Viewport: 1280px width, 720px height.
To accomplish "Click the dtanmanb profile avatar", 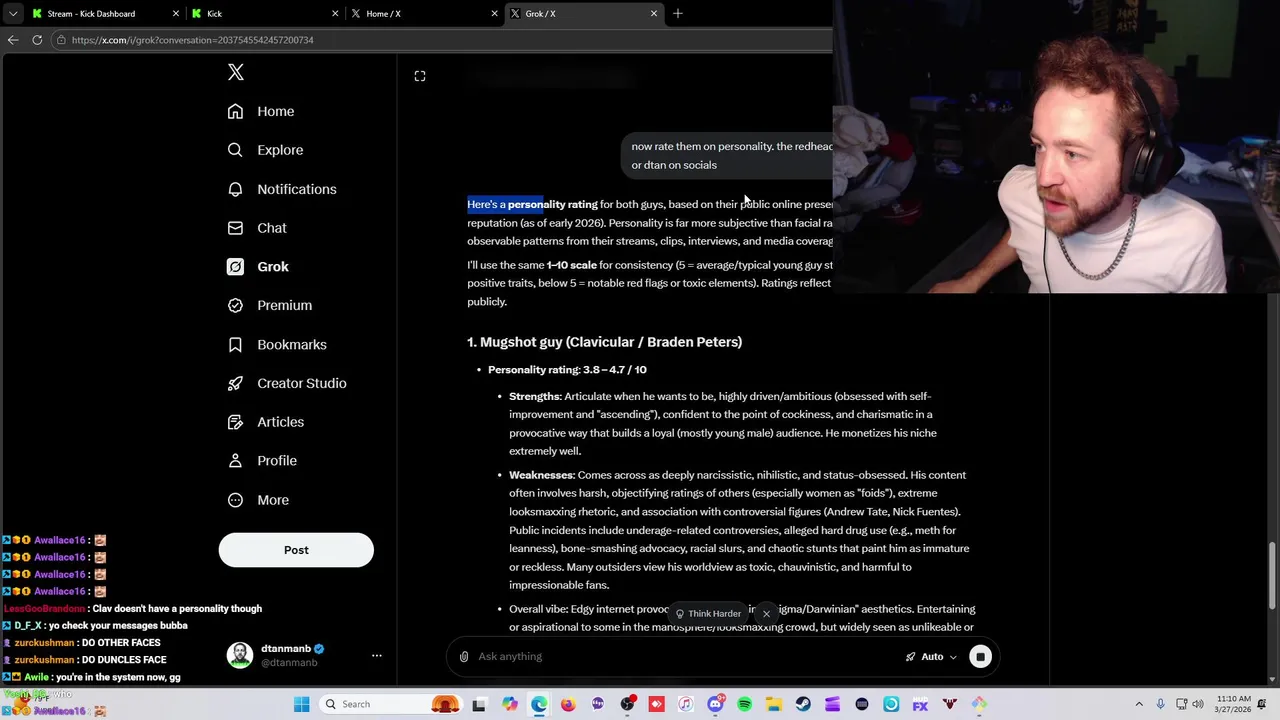I will tap(240, 656).
